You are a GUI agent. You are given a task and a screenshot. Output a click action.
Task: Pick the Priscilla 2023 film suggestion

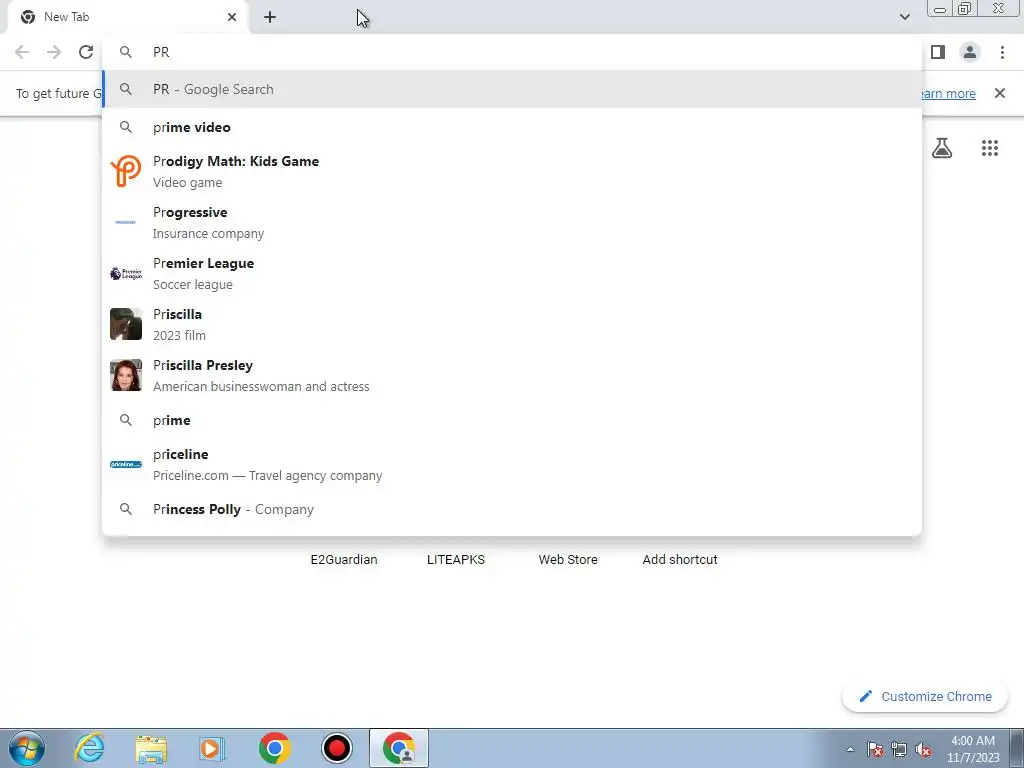[512, 324]
